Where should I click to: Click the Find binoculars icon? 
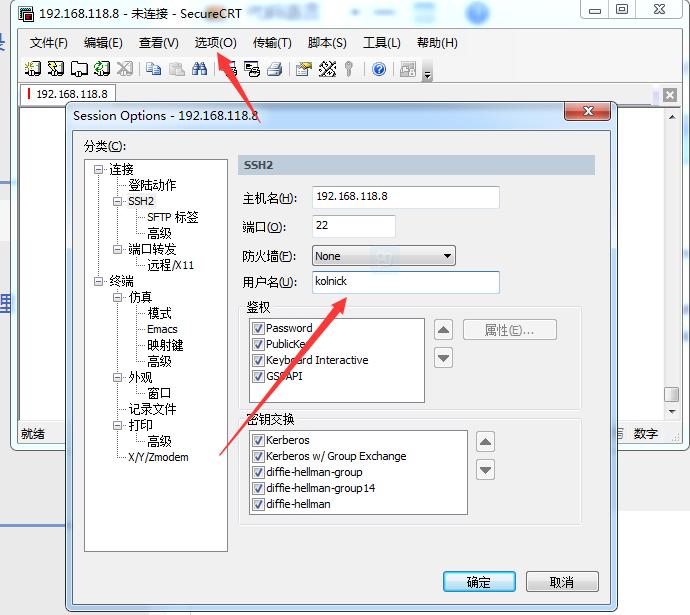[x=199, y=69]
